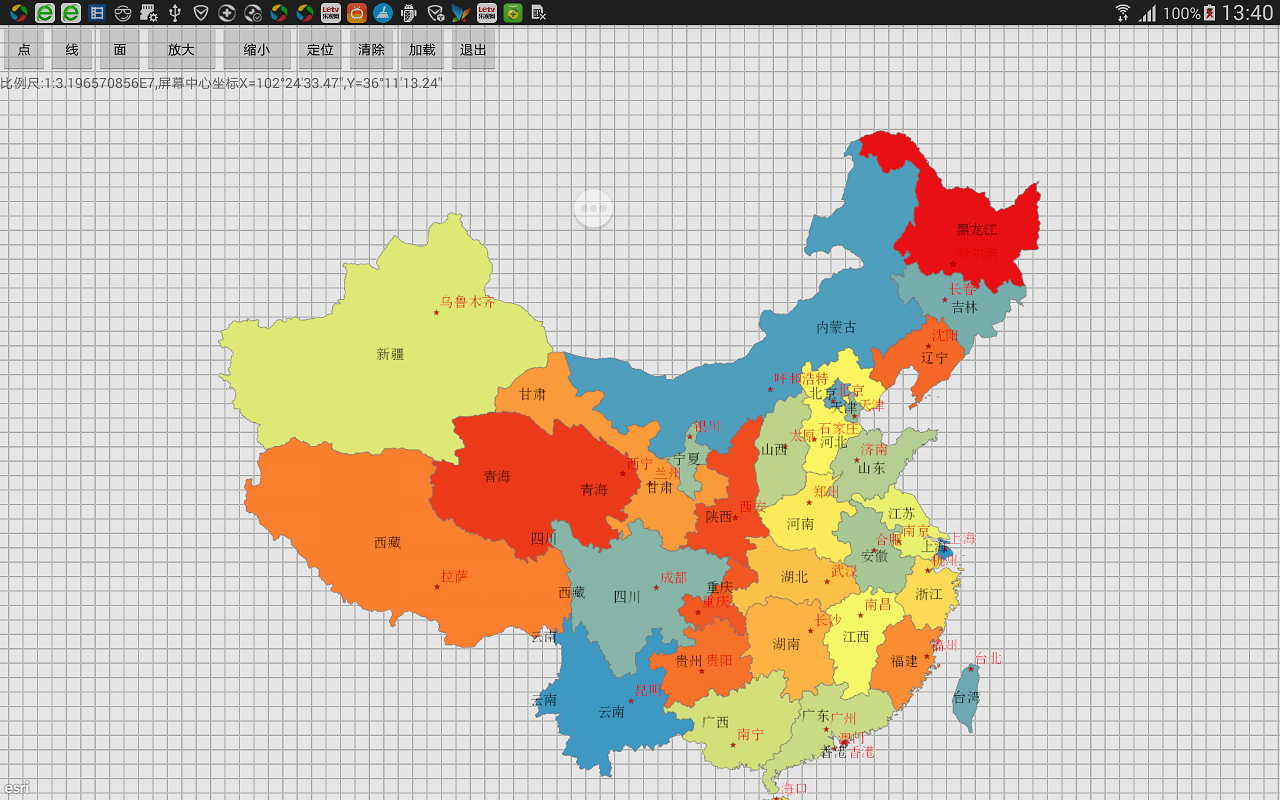
Task: Select the 点 (point) drawing button
Action: click(x=24, y=49)
